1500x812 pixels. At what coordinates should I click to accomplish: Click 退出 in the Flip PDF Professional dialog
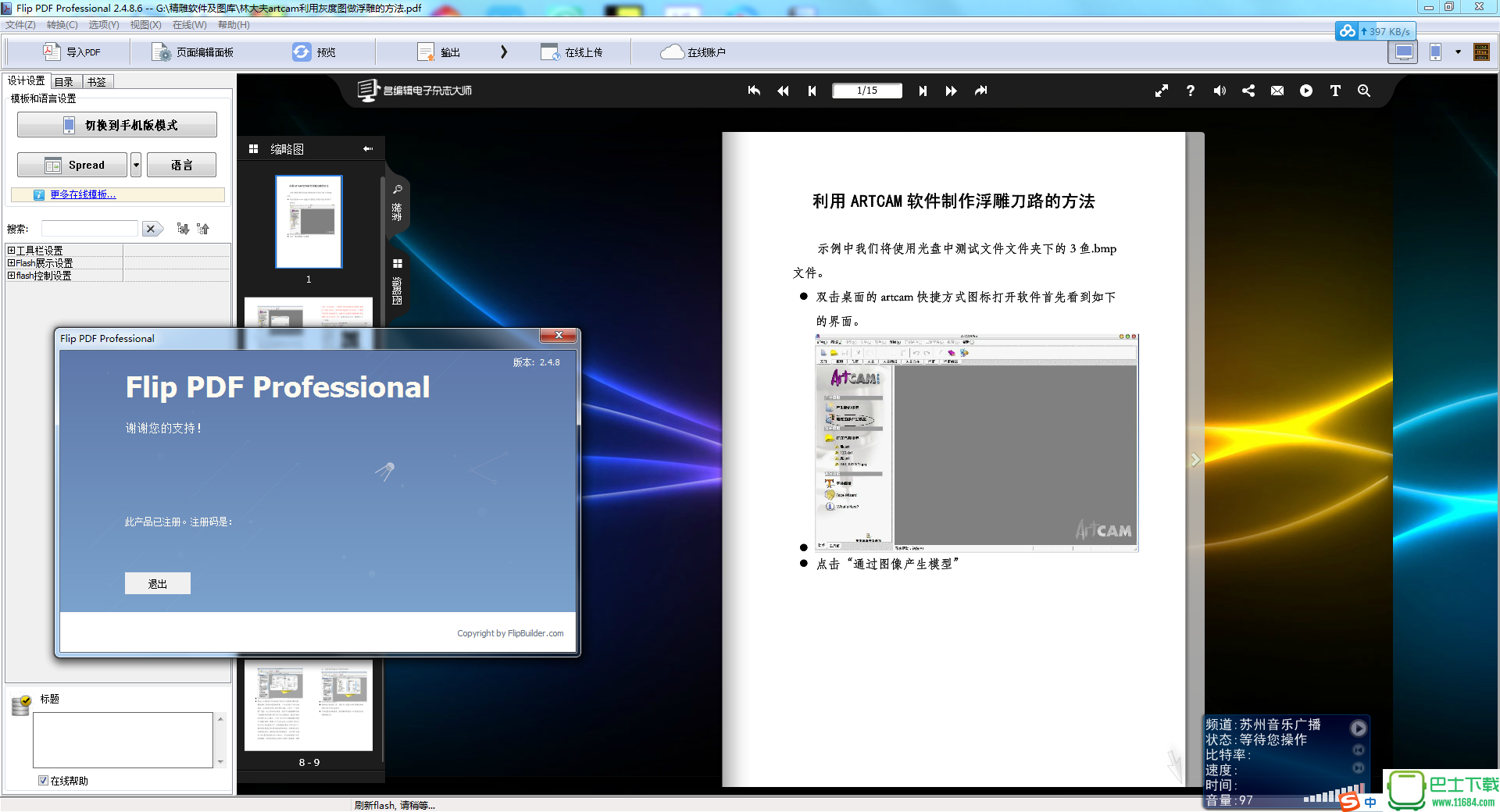(158, 583)
